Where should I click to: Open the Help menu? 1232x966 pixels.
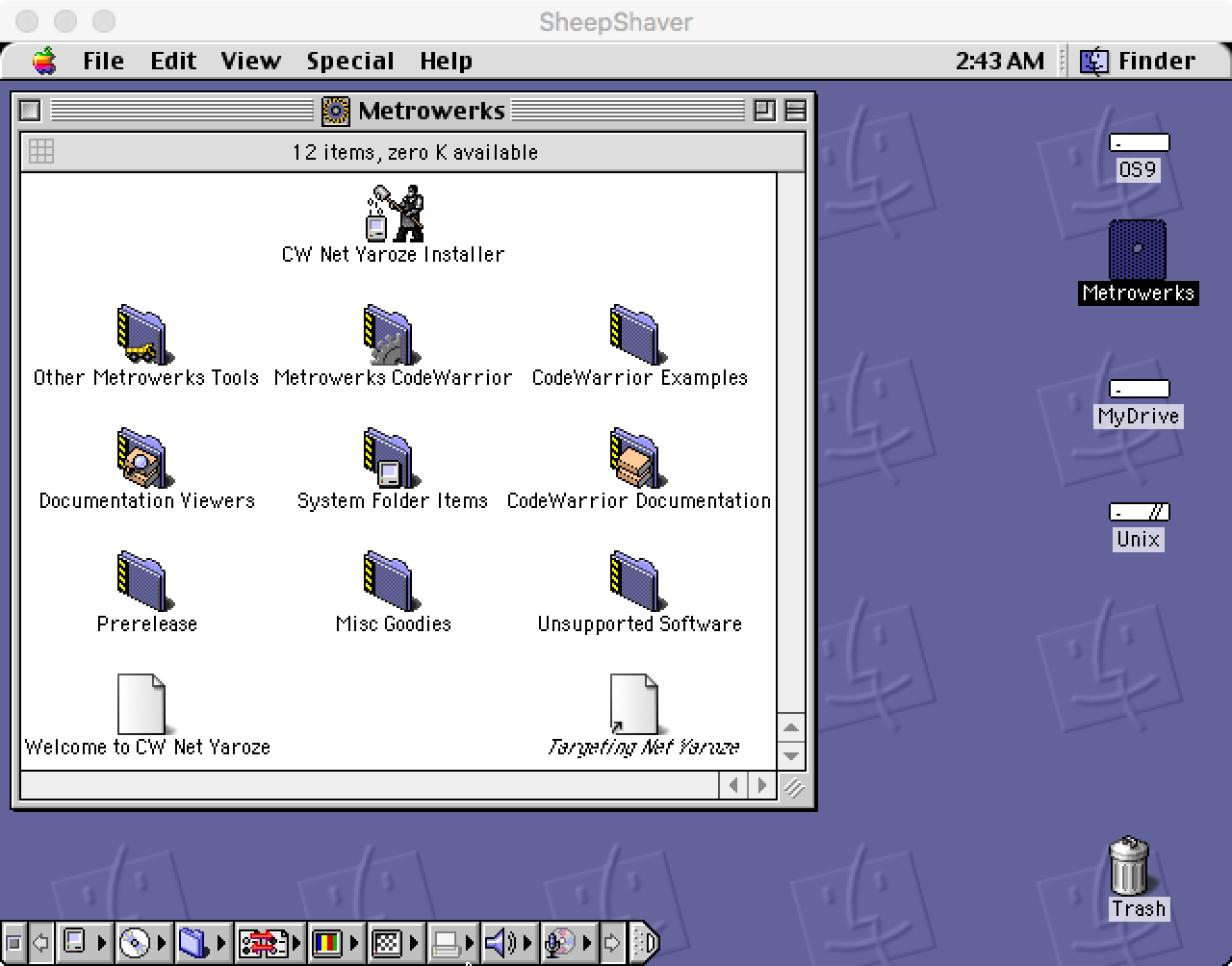click(x=446, y=61)
